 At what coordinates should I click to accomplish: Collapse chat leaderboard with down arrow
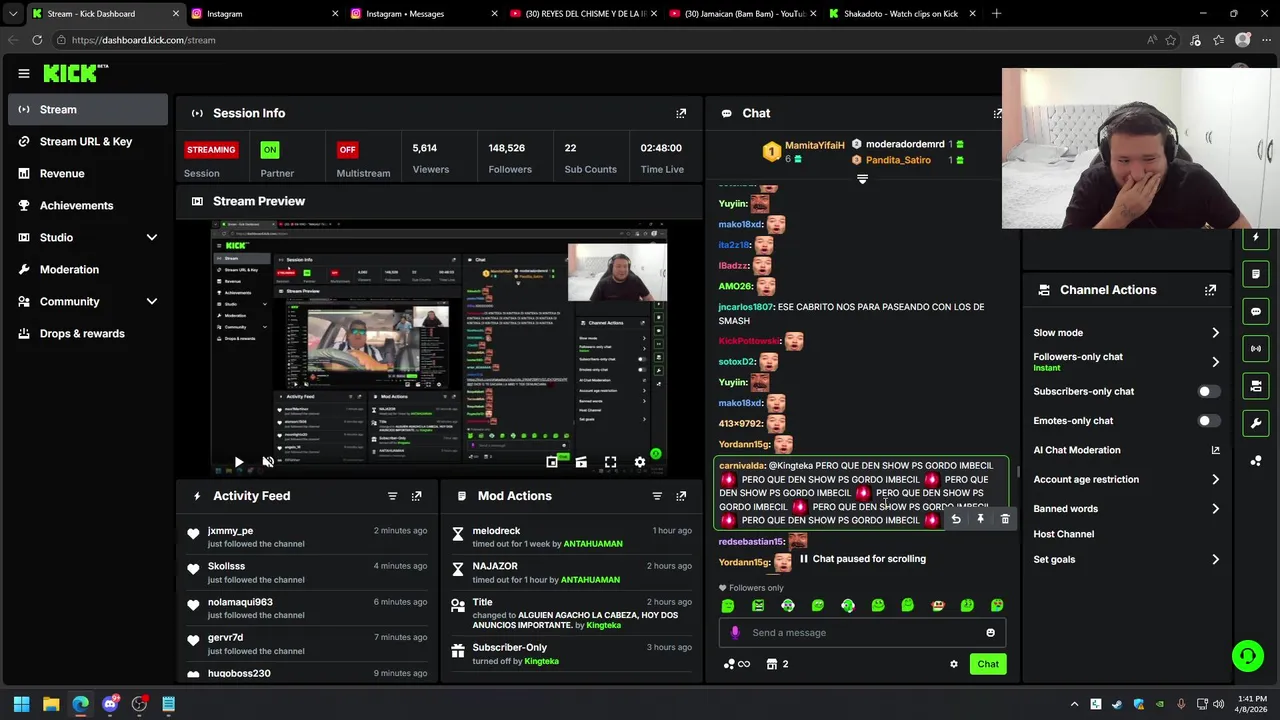862,179
